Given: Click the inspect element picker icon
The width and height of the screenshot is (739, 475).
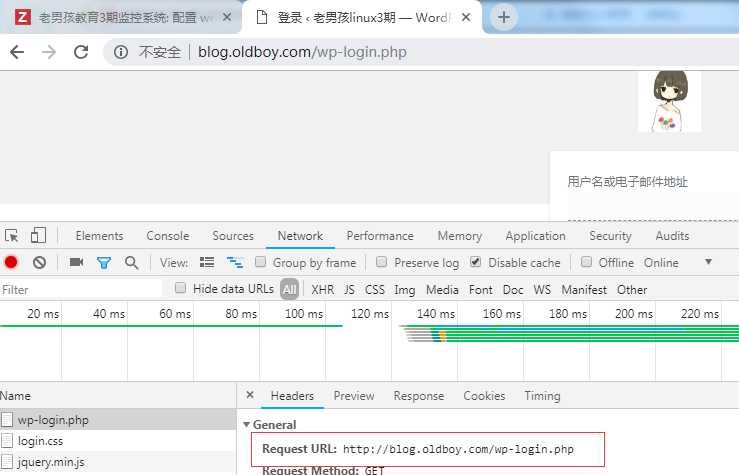Looking at the screenshot, I should click(12, 236).
